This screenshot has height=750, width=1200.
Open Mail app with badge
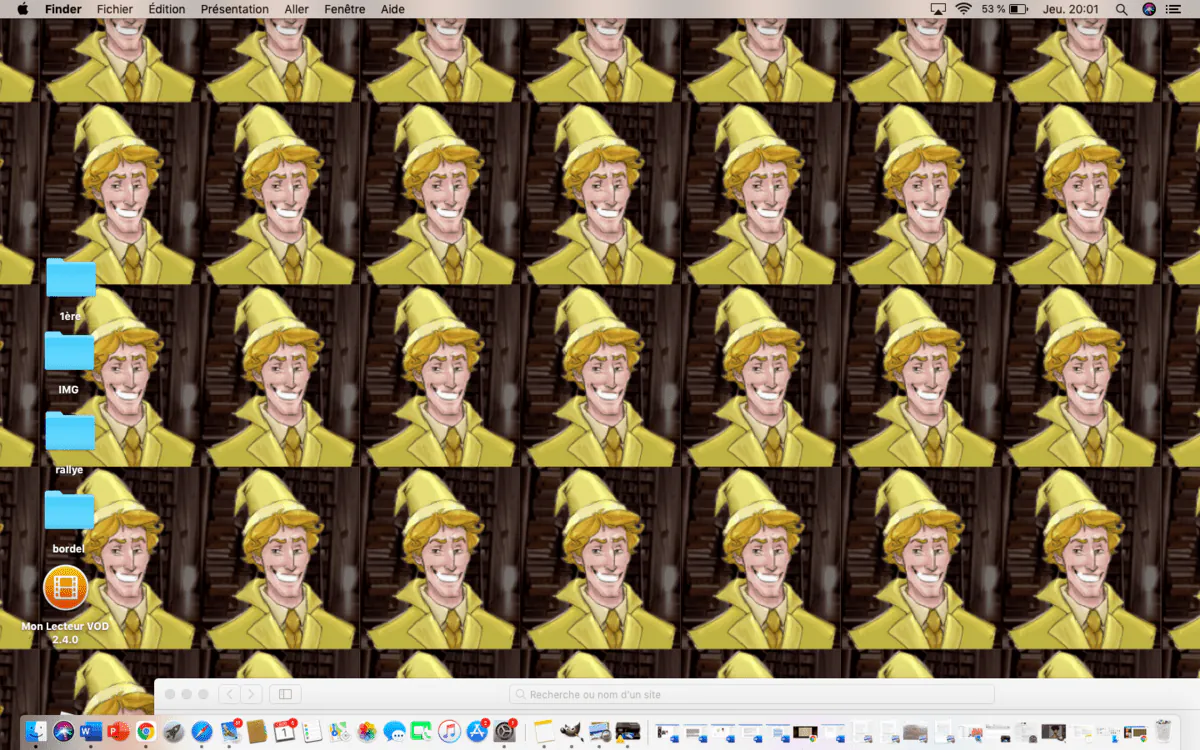pos(230,732)
